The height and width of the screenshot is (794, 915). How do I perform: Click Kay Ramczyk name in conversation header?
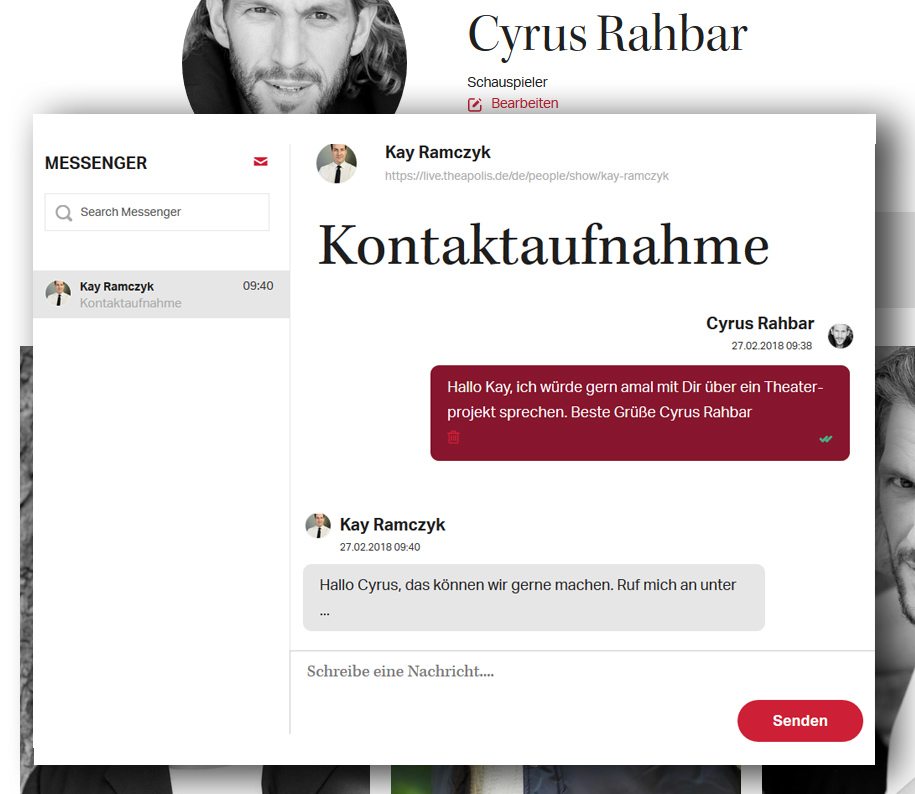coord(438,152)
